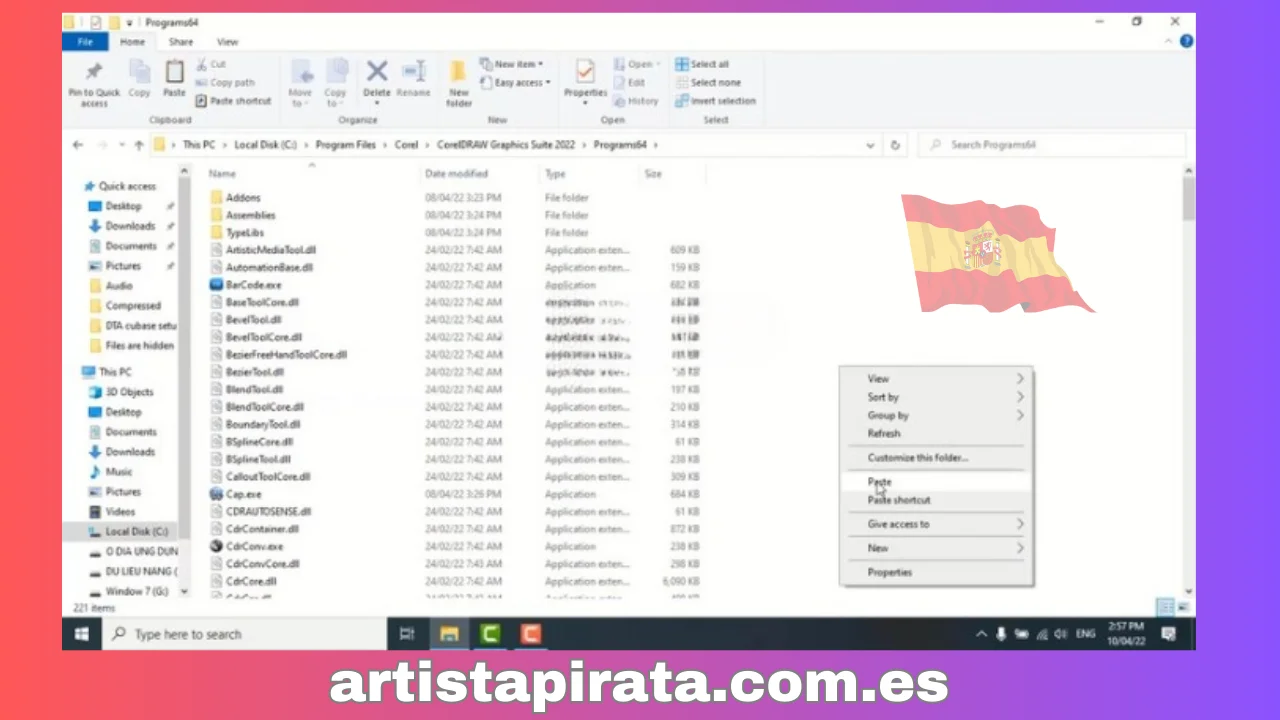
Task: Click the taskbar search box
Action: point(245,634)
